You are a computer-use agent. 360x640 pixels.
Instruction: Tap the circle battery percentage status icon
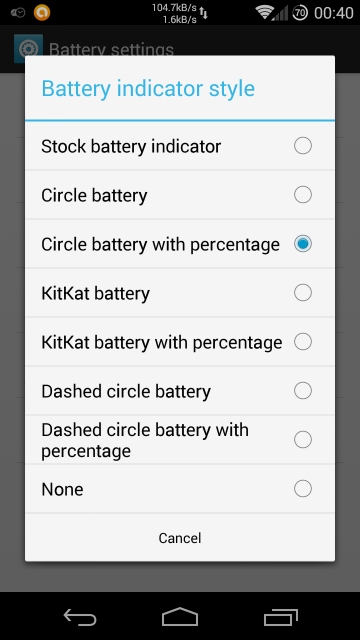click(x=300, y=13)
